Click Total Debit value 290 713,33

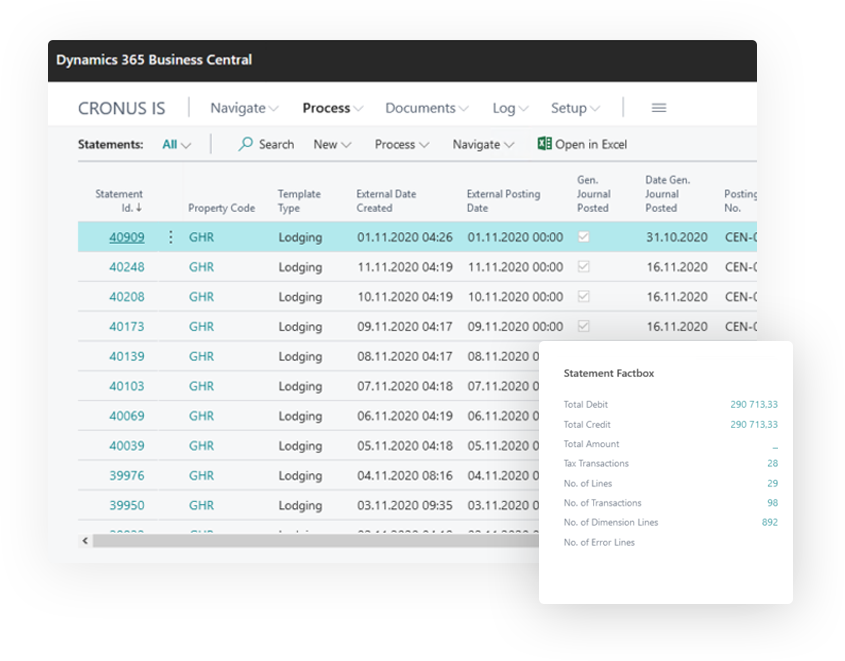click(x=754, y=404)
